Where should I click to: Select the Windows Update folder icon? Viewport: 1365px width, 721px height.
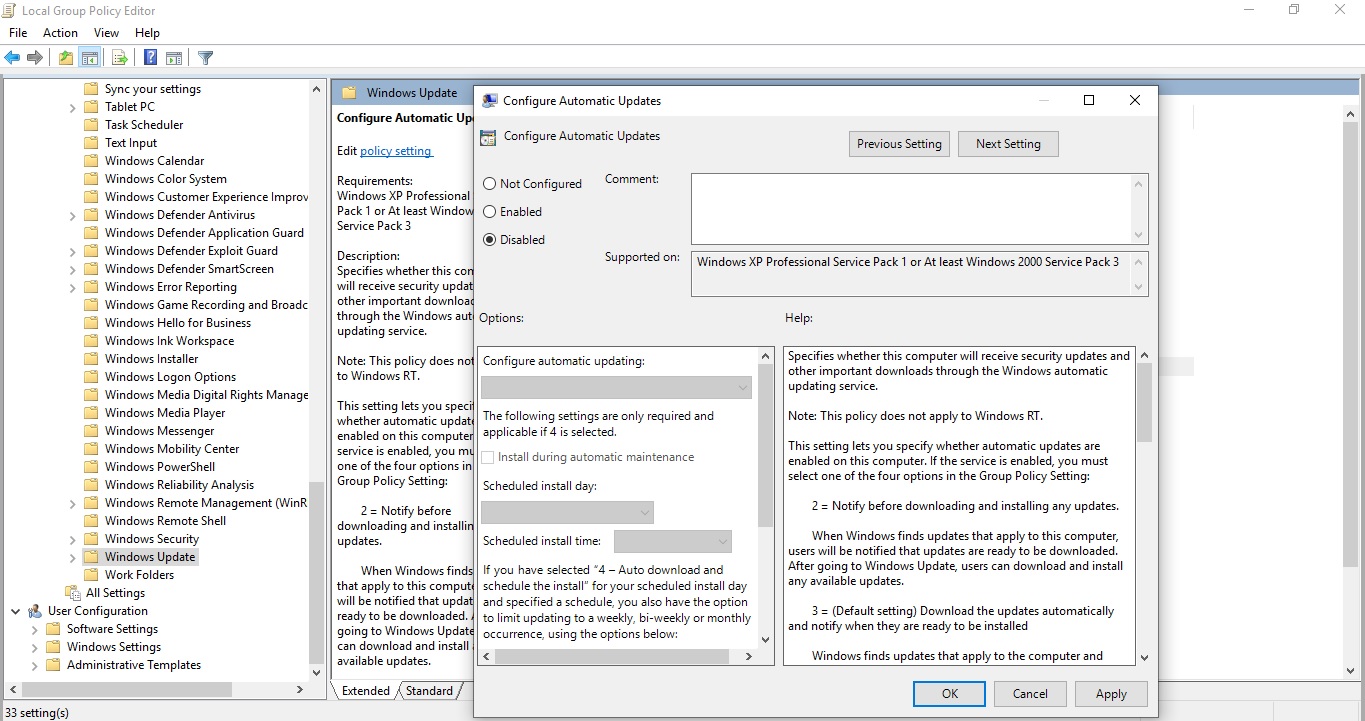click(x=91, y=557)
